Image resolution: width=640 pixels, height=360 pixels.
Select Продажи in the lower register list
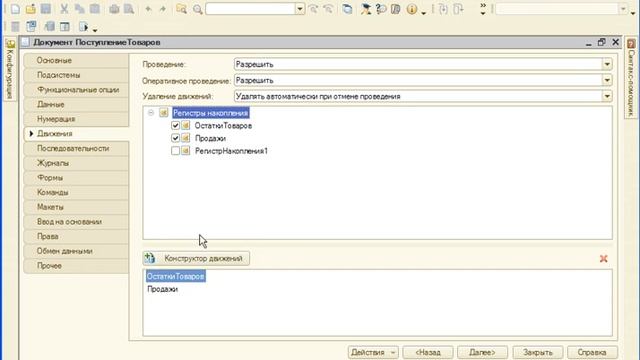162,289
